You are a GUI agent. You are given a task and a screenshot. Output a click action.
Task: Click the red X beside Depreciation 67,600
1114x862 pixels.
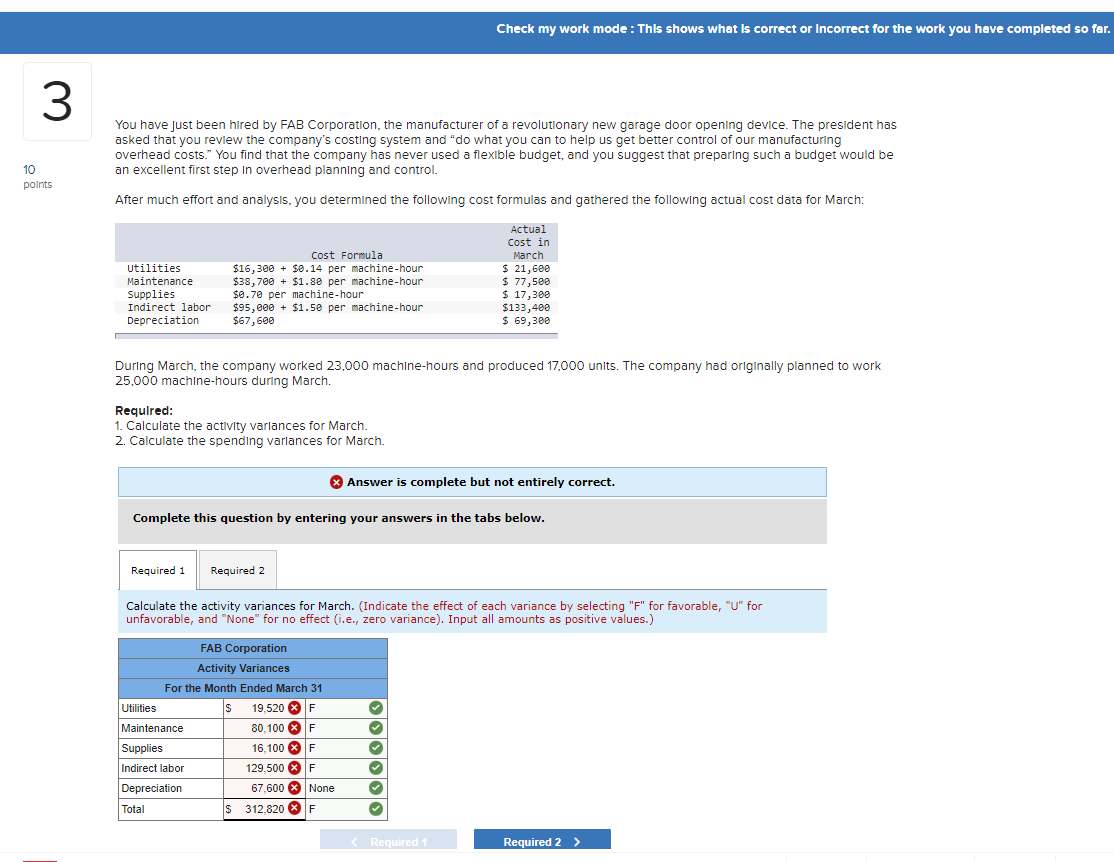[295, 787]
